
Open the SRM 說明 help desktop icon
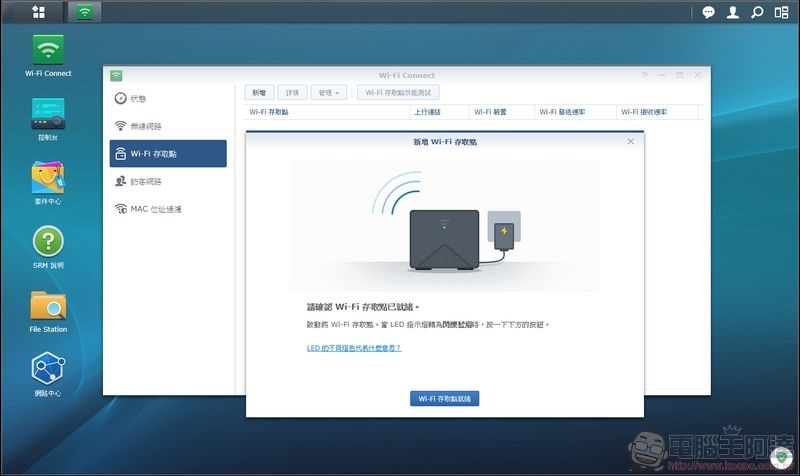tap(48, 247)
